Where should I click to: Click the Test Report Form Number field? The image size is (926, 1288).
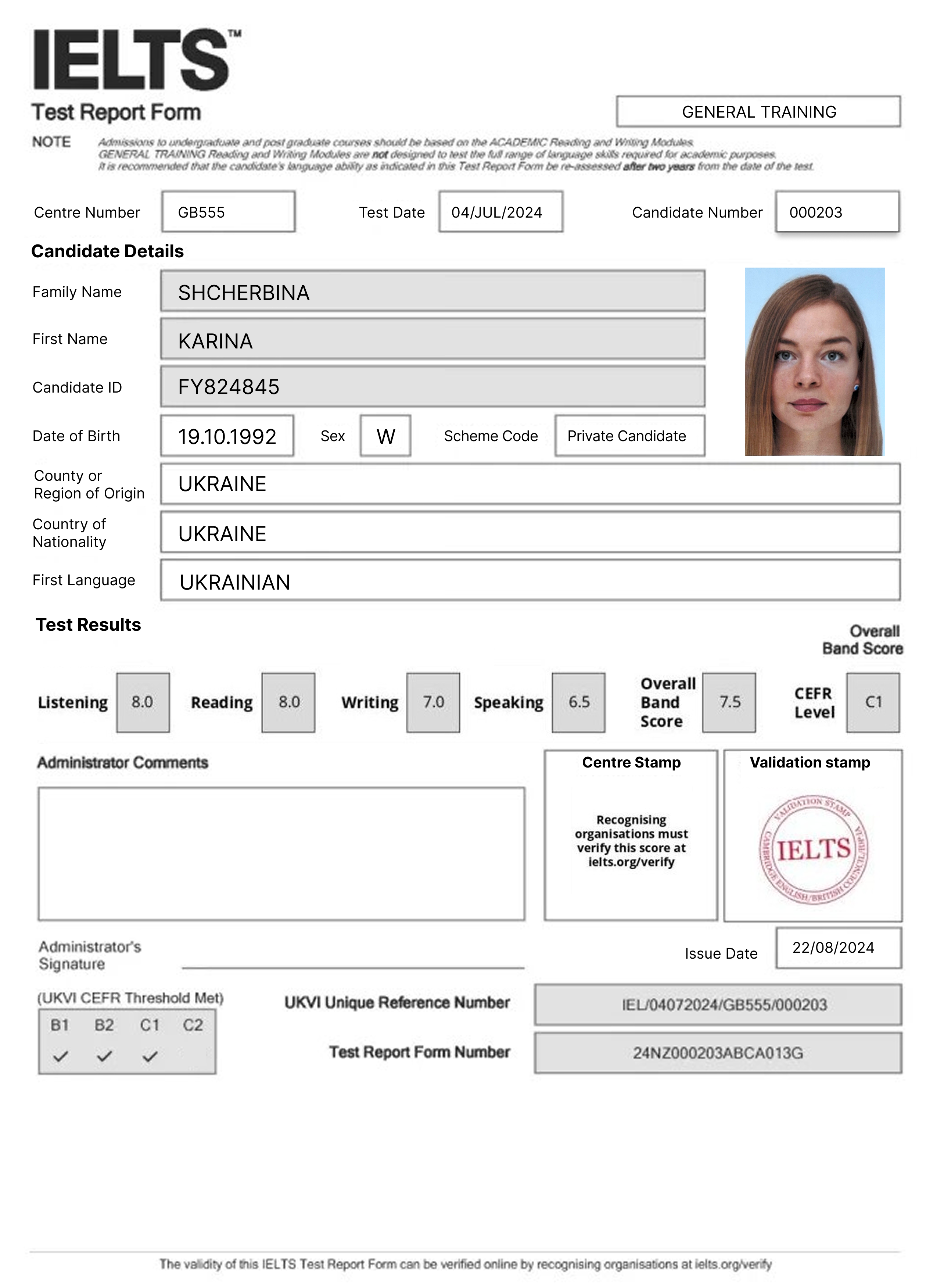[718, 1053]
